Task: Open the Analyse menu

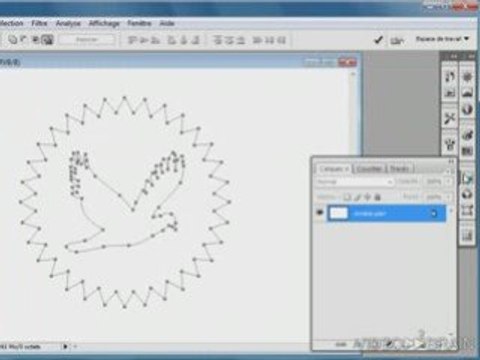Action: 68,23
